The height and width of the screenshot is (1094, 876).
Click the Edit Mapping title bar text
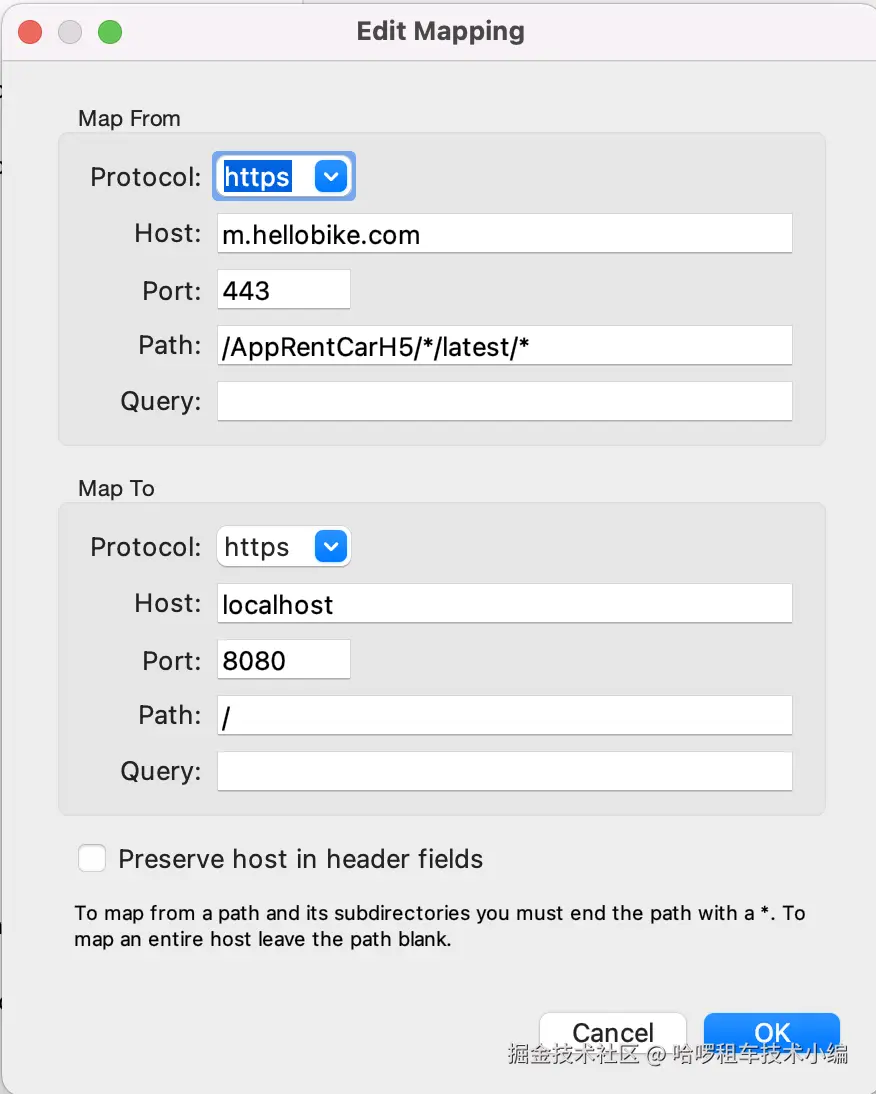click(440, 31)
